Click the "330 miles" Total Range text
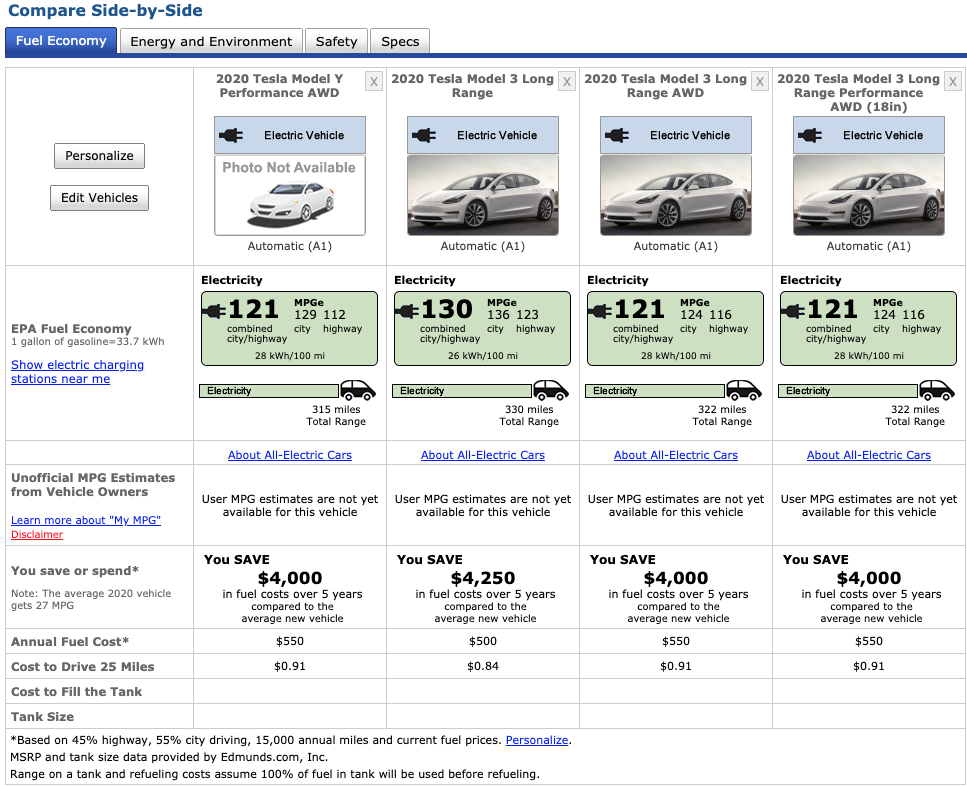This screenshot has width=967, height=786. coord(529,409)
